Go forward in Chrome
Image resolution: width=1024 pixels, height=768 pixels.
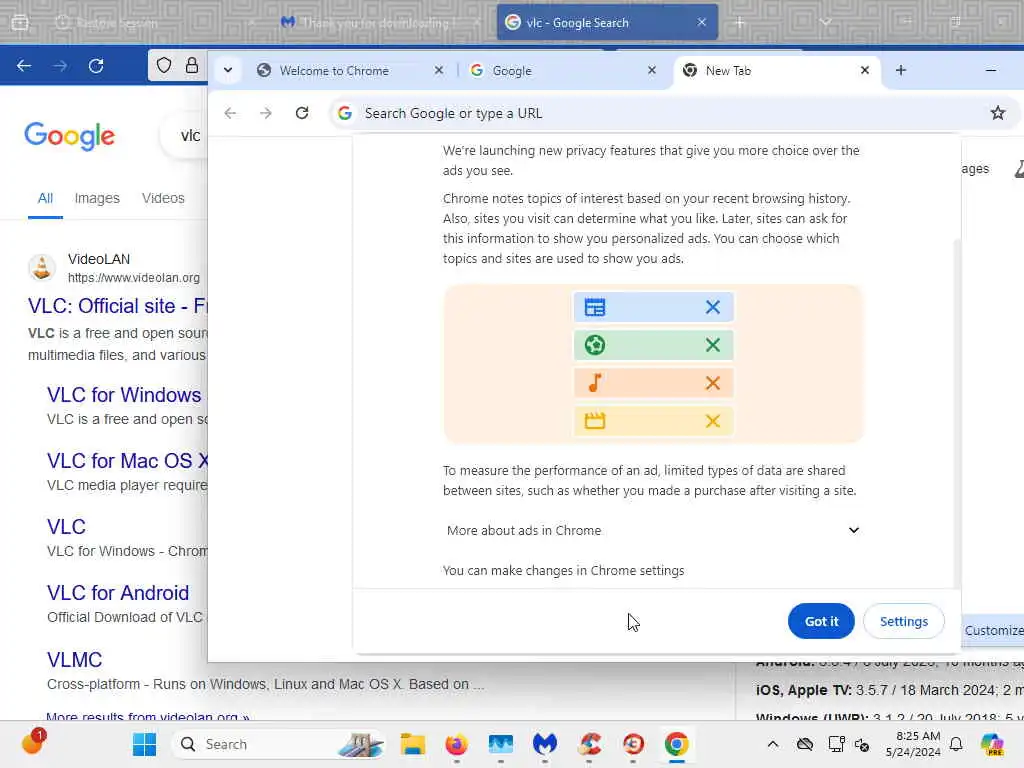tap(266, 113)
